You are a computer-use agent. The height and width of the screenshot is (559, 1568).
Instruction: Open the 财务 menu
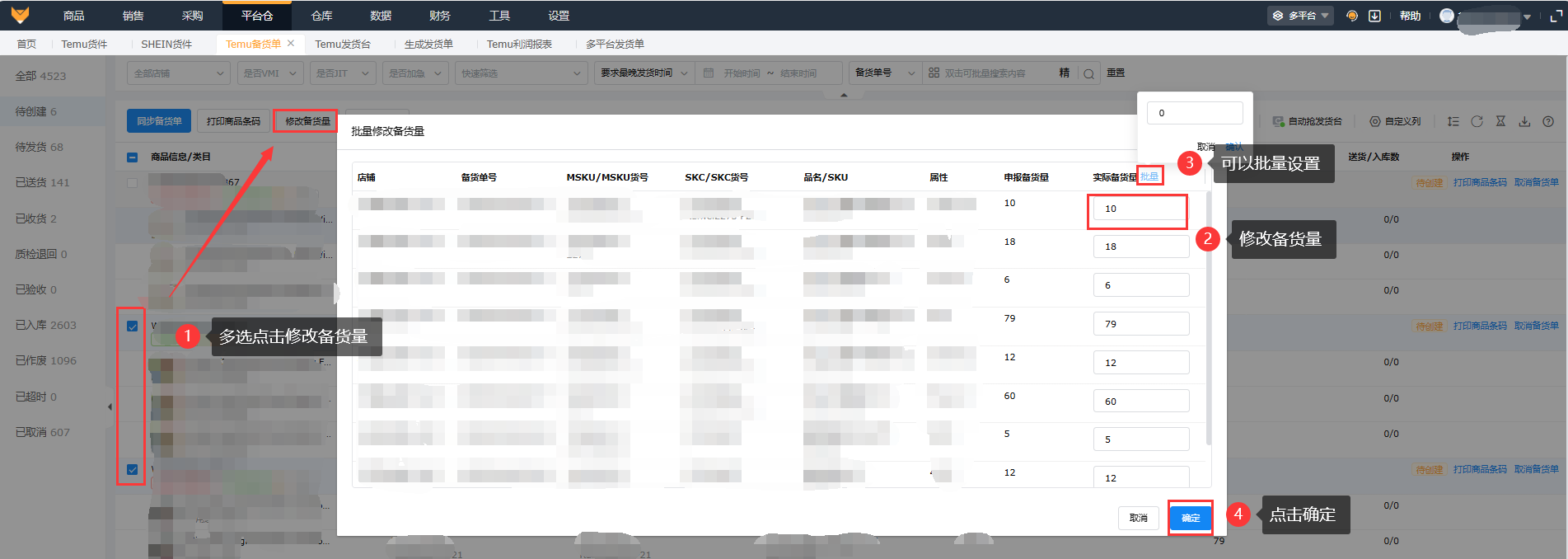point(440,16)
